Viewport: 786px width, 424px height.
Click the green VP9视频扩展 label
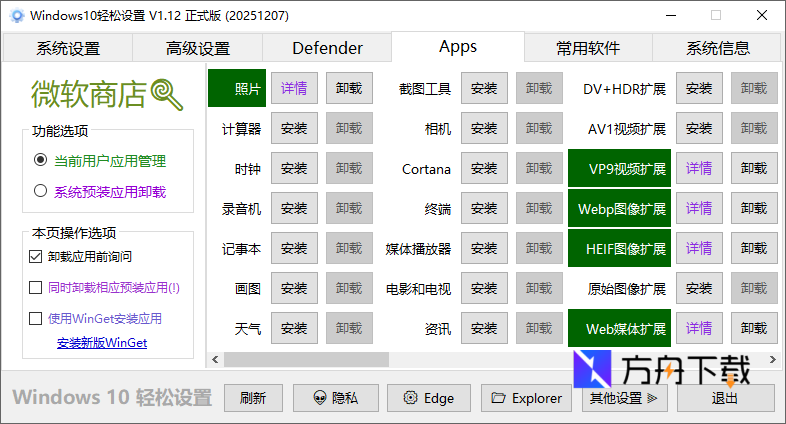[619, 168]
